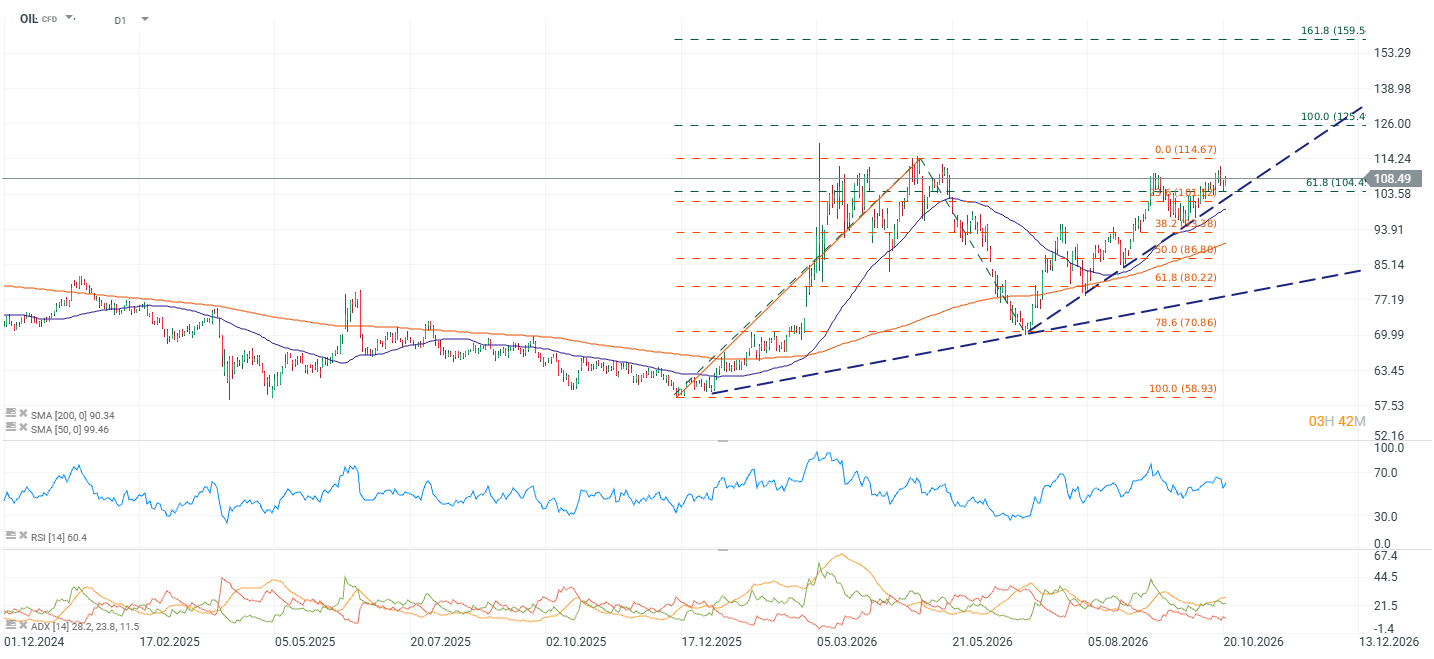Image resolution: width=1434 pixels, height=659 pixels.
Task: Remove the RSI [14] indicator
Action: [x=23, y=537]
